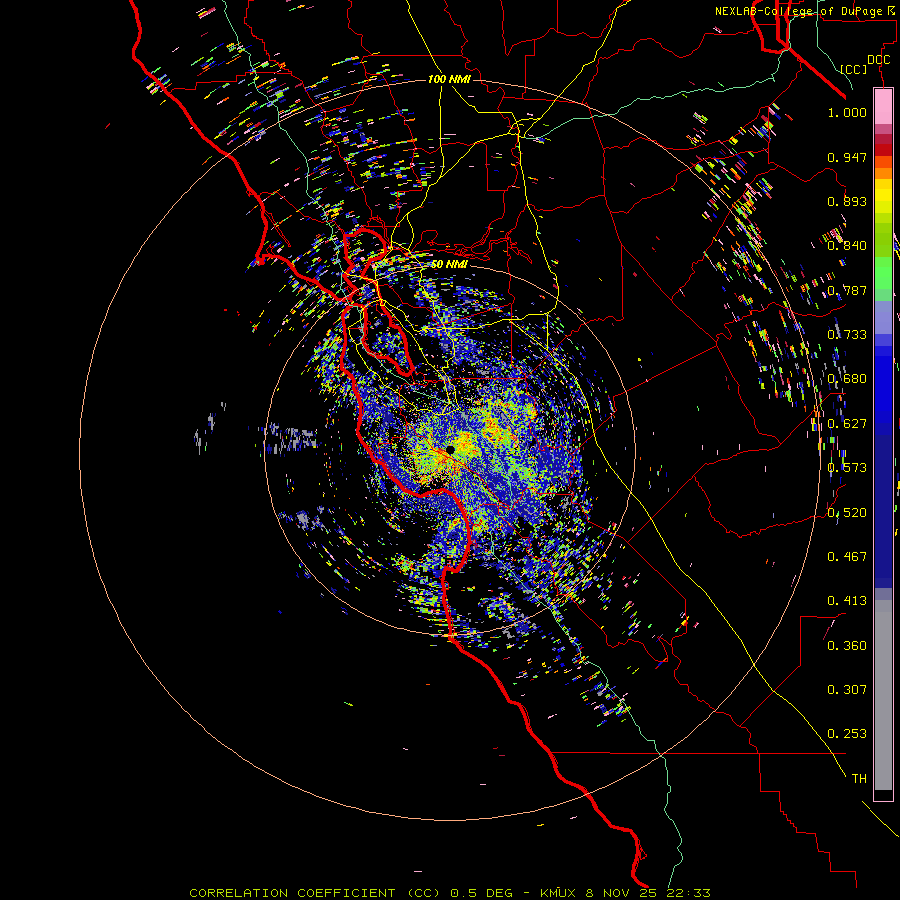
Task: Select the 1.000 scale value
Action: coord(847,112)
